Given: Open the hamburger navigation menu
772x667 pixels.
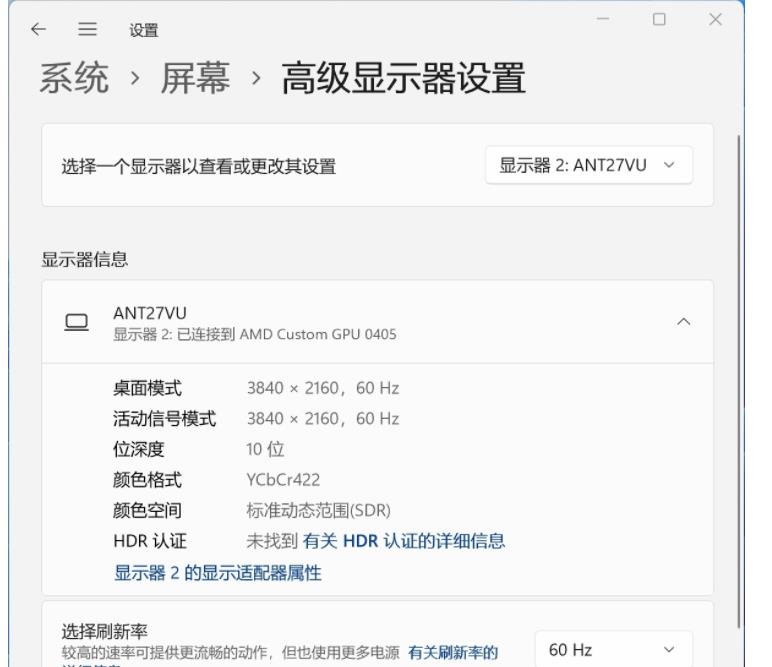Looking at the screenshot, I should click(86, 33).
